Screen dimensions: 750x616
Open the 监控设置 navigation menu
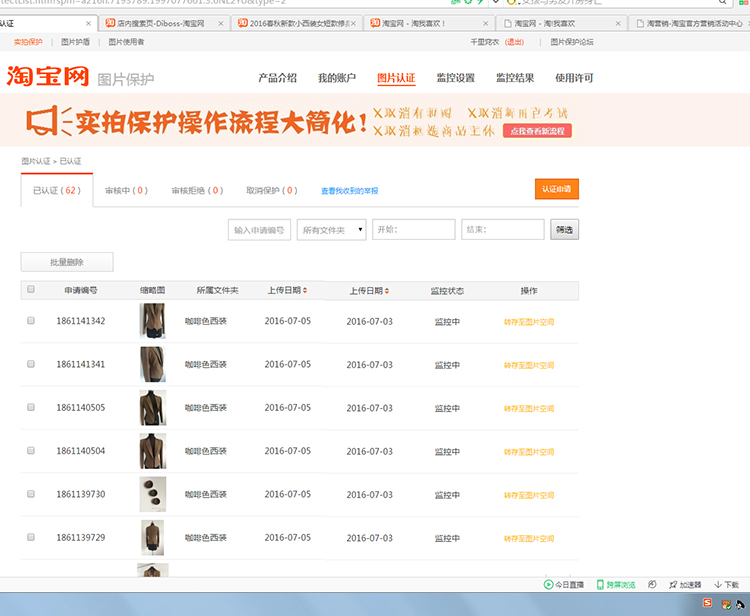(455, 78)
